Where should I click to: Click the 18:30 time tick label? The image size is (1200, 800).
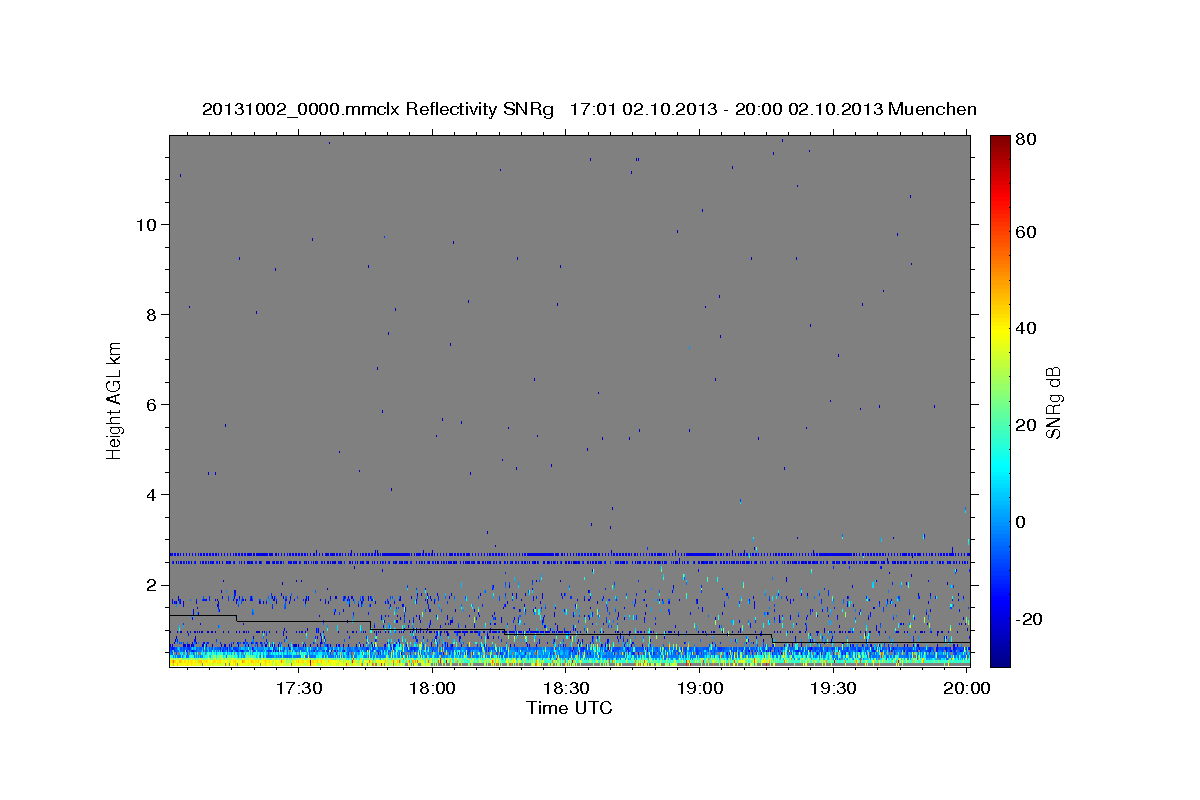pos(567,688)
